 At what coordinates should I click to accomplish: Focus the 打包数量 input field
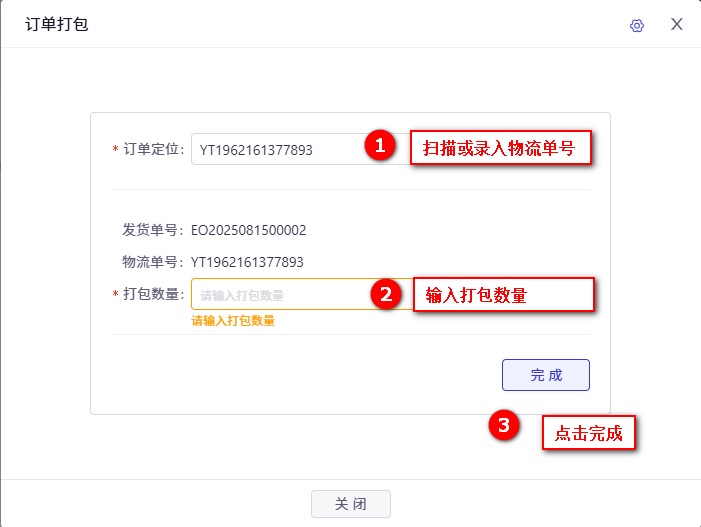[303, 294]
